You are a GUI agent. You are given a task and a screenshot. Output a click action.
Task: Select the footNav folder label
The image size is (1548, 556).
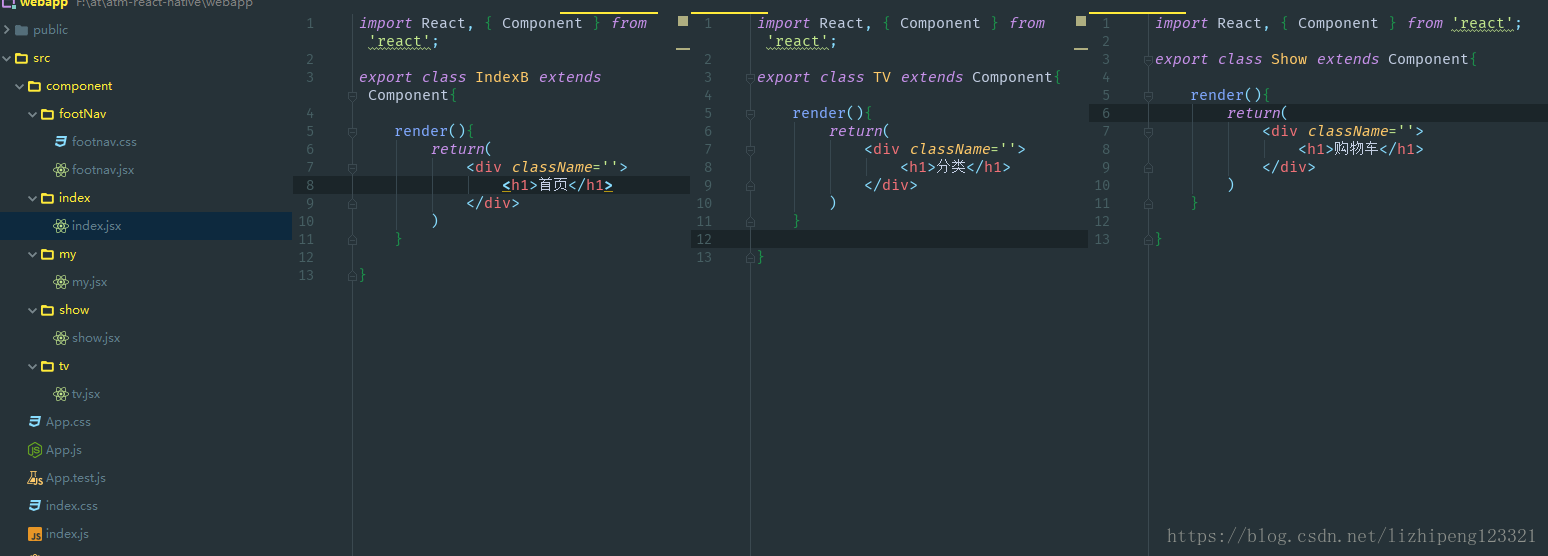[x=82, y=114]
